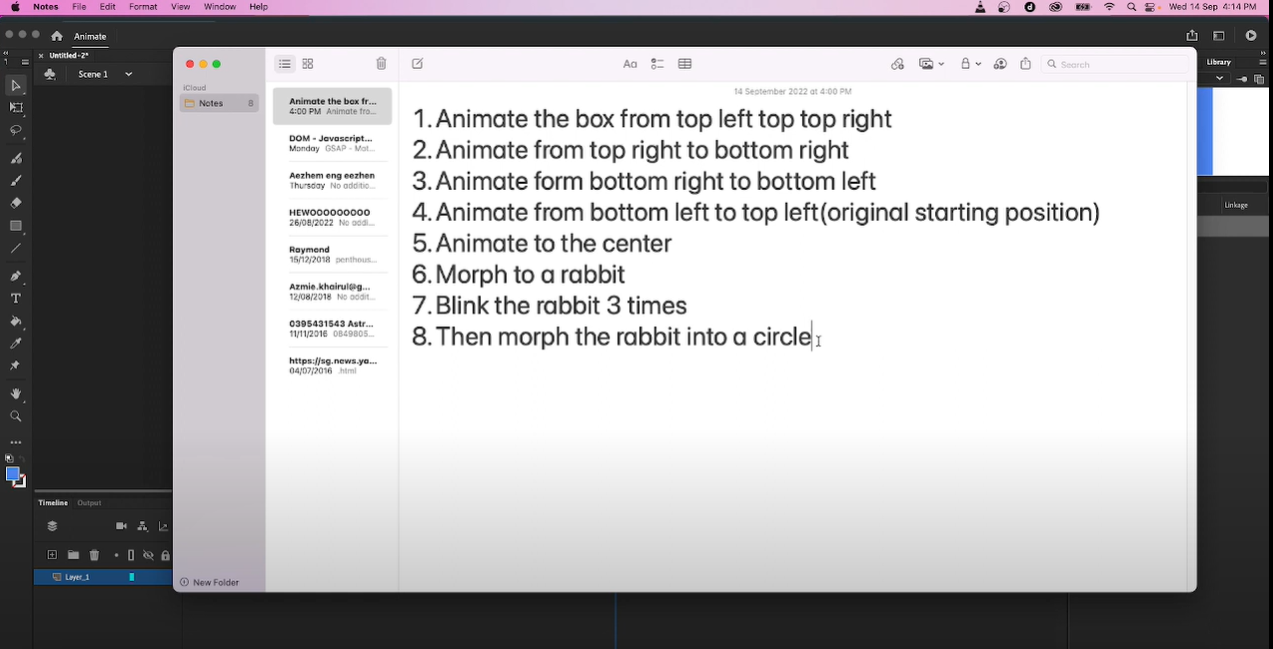1273x649 pixels.
Task: Click the Linkage column header in Library
Action: (x=1236, y=205)
